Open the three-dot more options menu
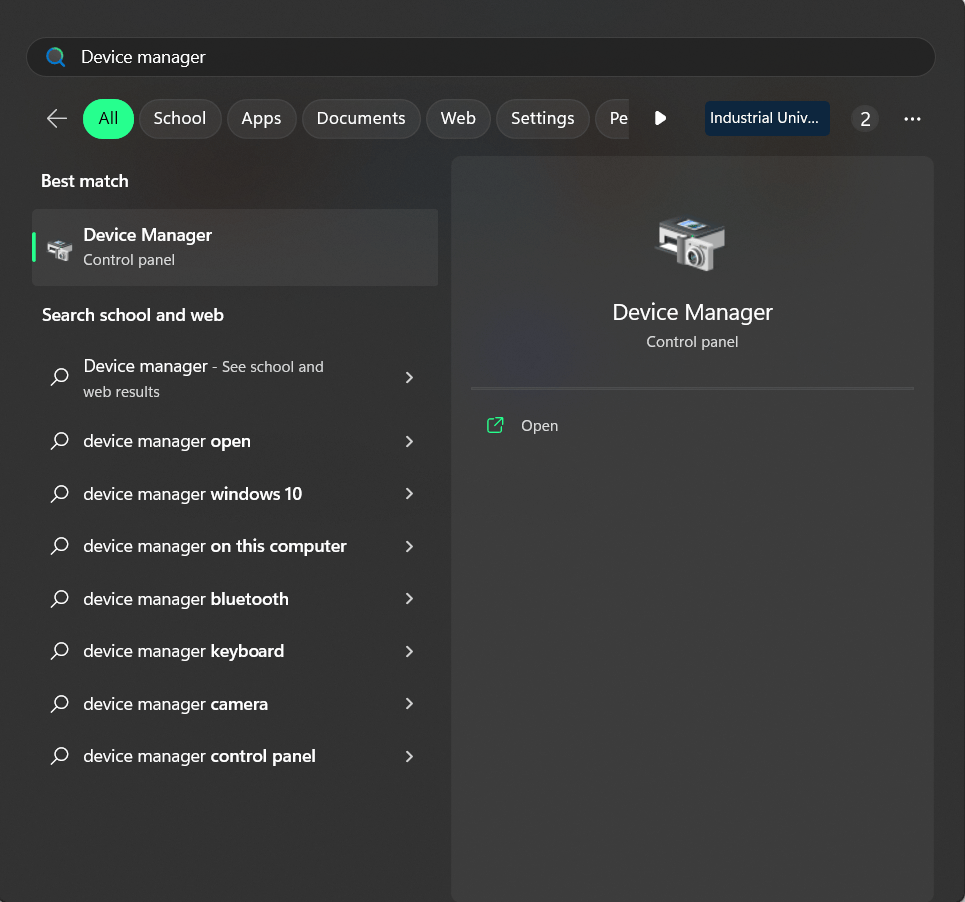Screen dimensions: 965x902 pos(912,119)
